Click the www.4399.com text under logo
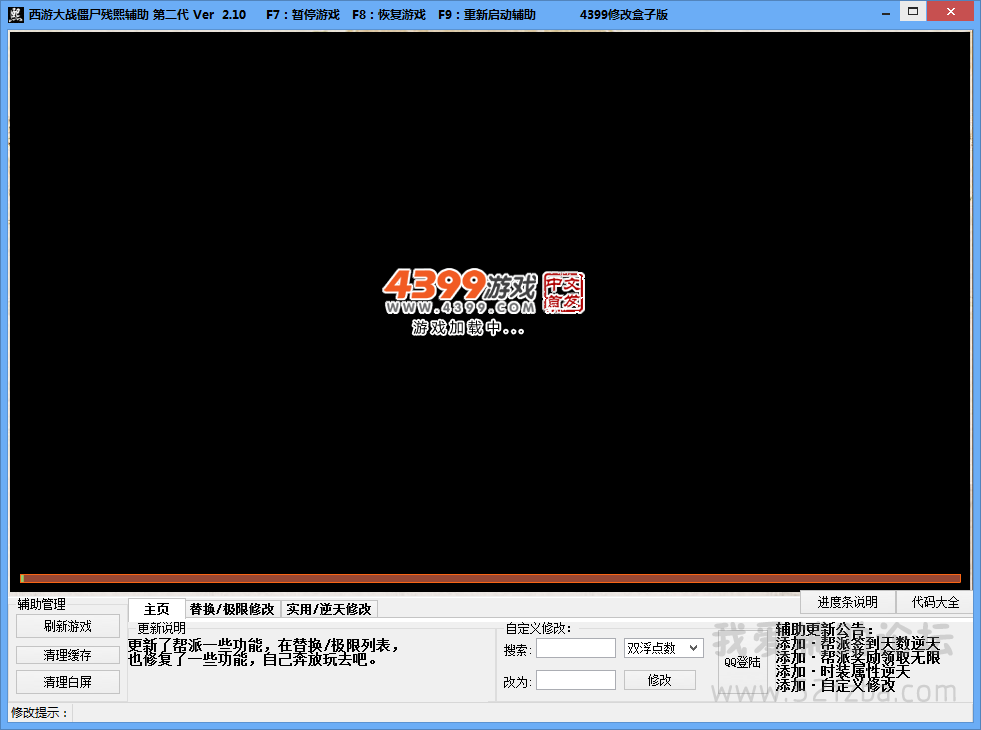 (460, 307)
